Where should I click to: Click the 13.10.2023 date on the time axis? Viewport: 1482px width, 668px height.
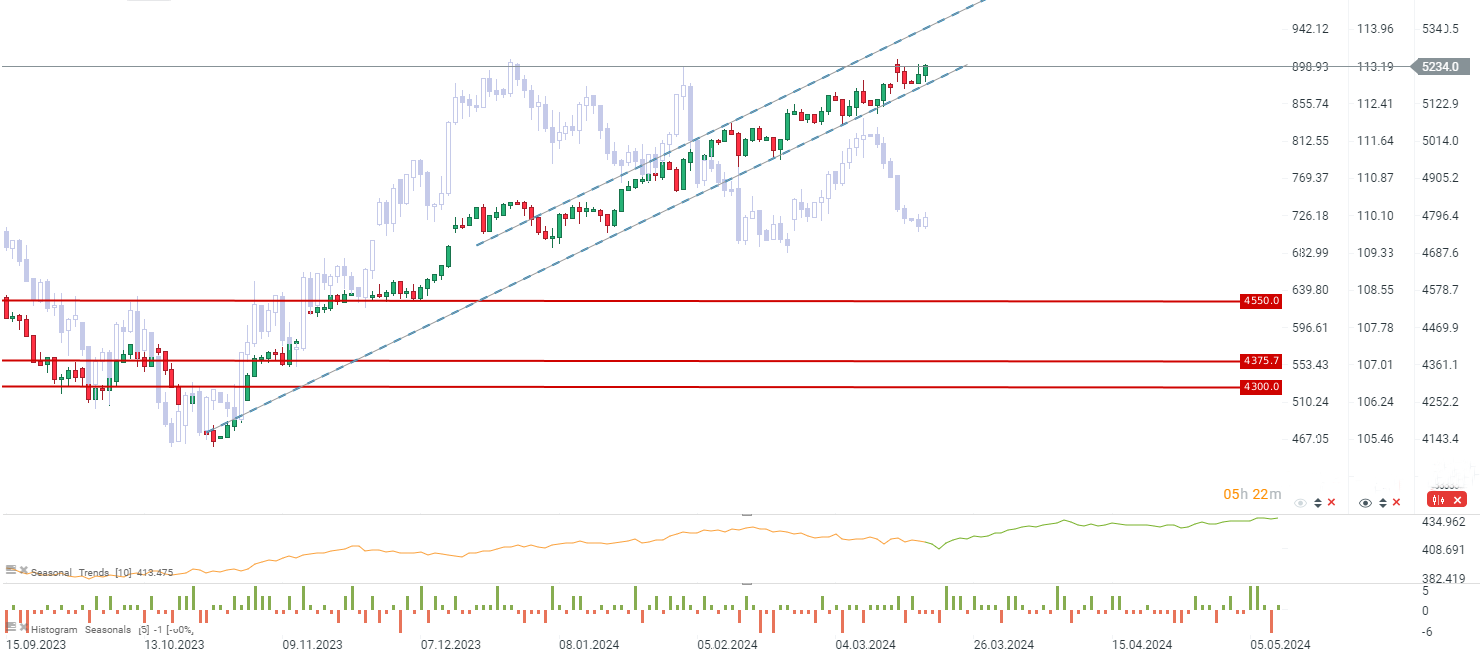(x=174, y=645)
